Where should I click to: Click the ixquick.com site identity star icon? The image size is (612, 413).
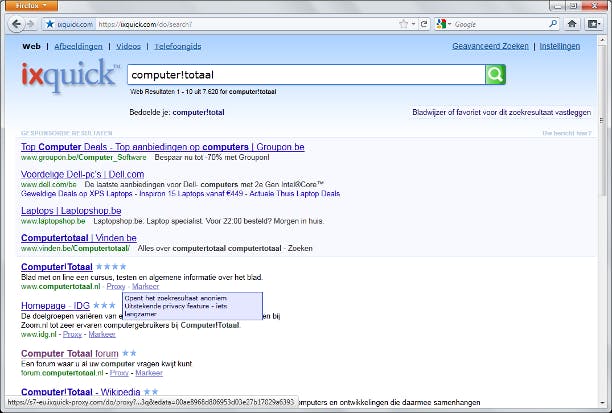[50, 24]
